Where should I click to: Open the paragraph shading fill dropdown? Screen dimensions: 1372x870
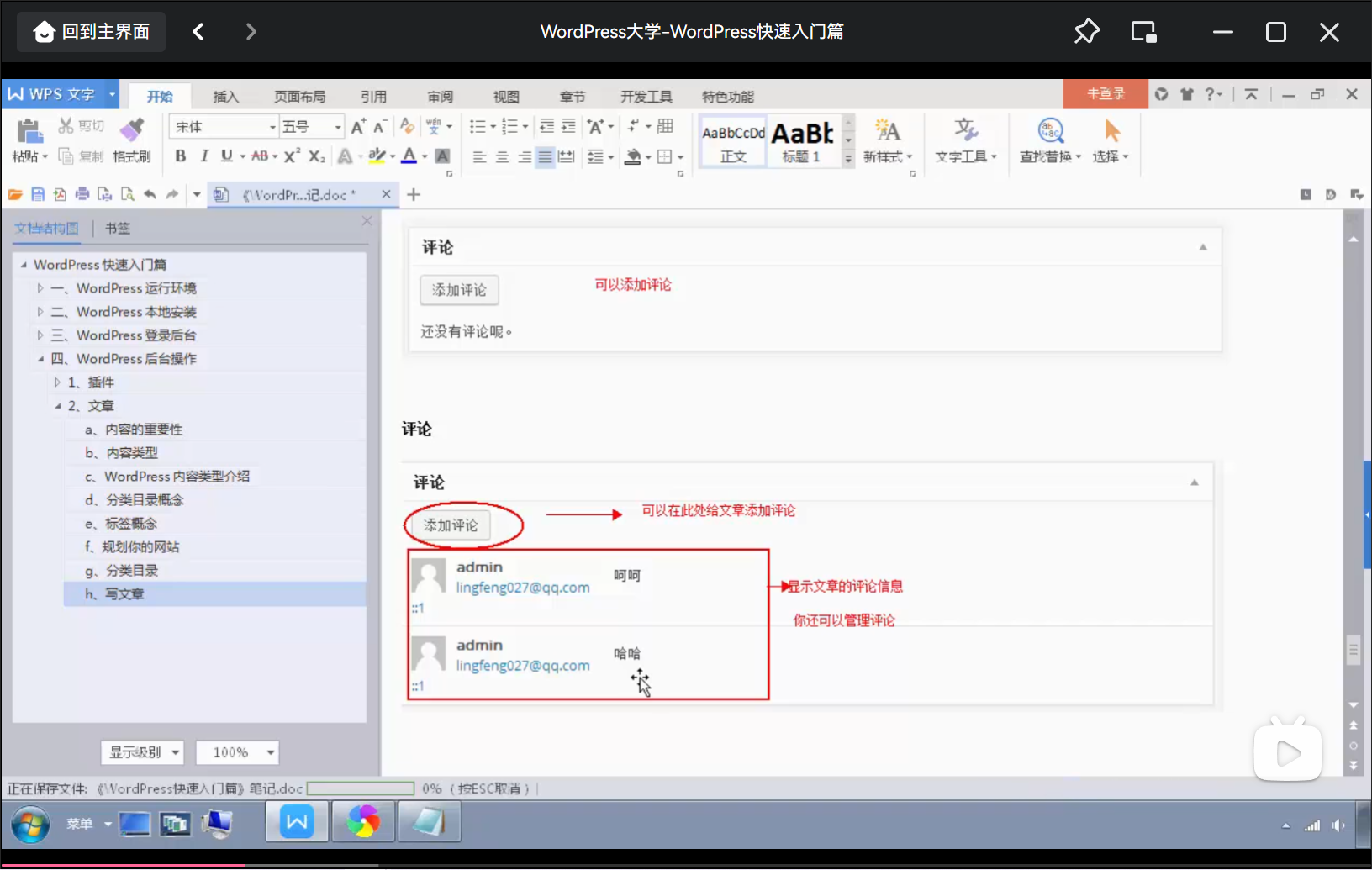pos(648,156)
